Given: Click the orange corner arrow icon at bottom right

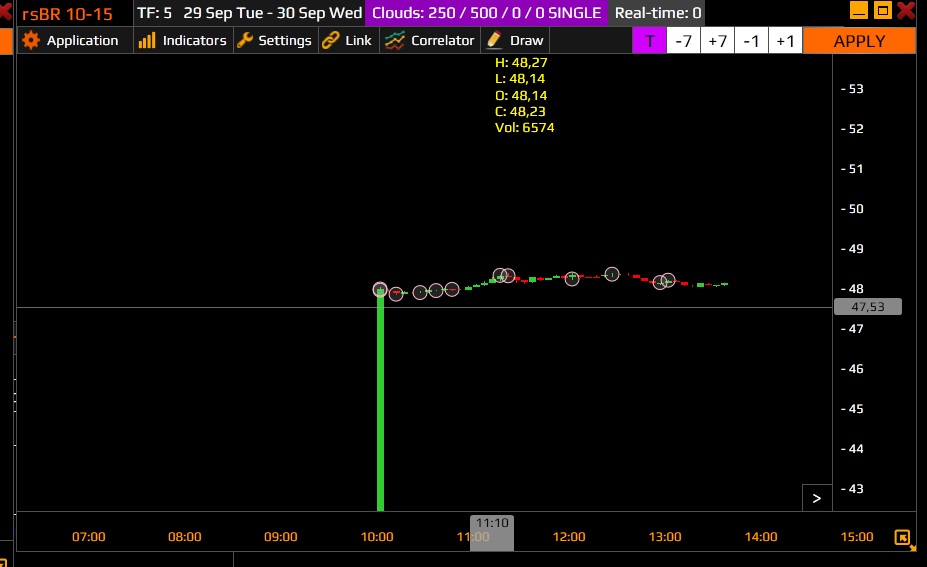Looking at the screenshot, I should pyautogui.click(x=903, y=537).
